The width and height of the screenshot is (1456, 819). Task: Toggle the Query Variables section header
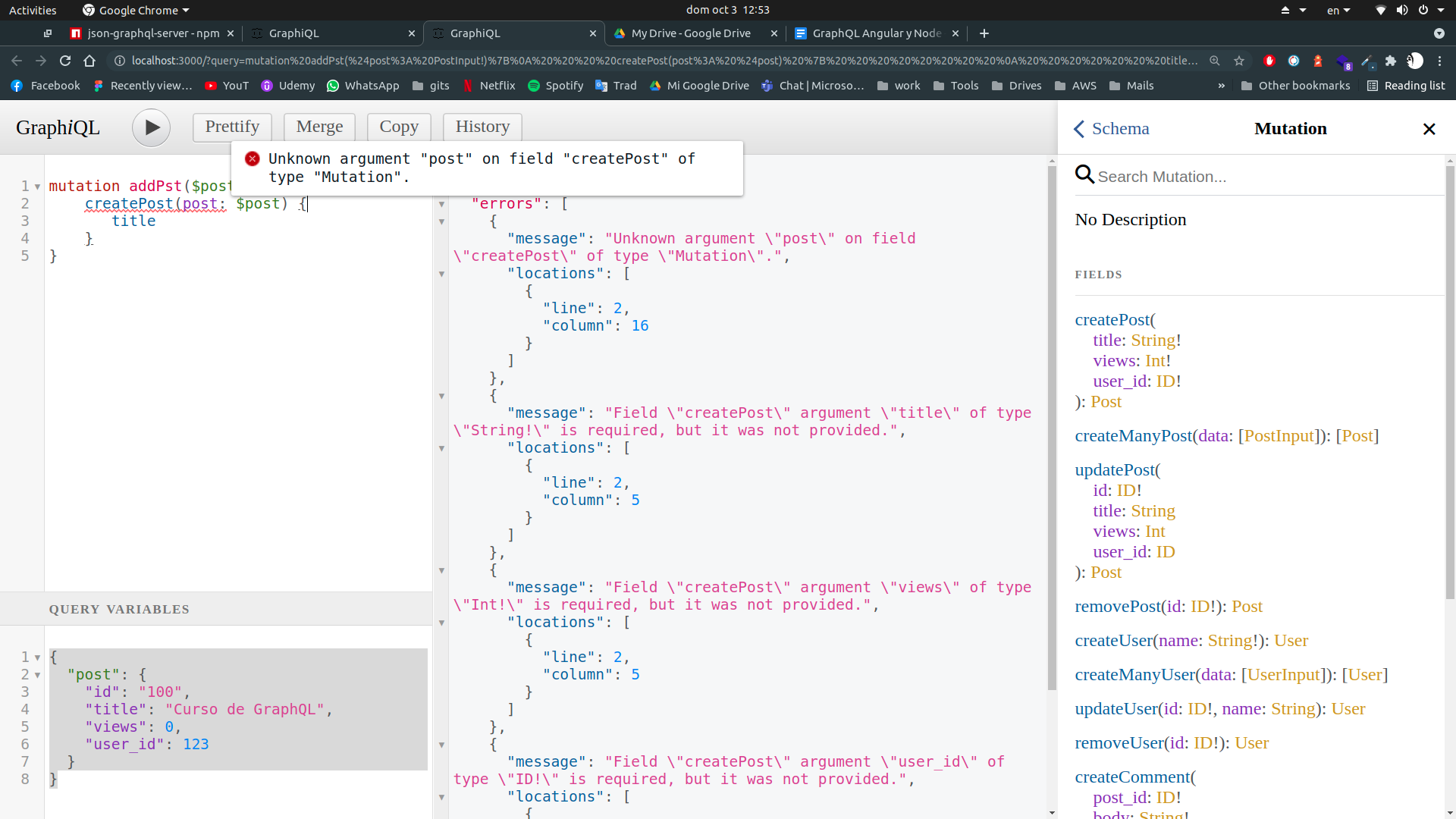216,609
